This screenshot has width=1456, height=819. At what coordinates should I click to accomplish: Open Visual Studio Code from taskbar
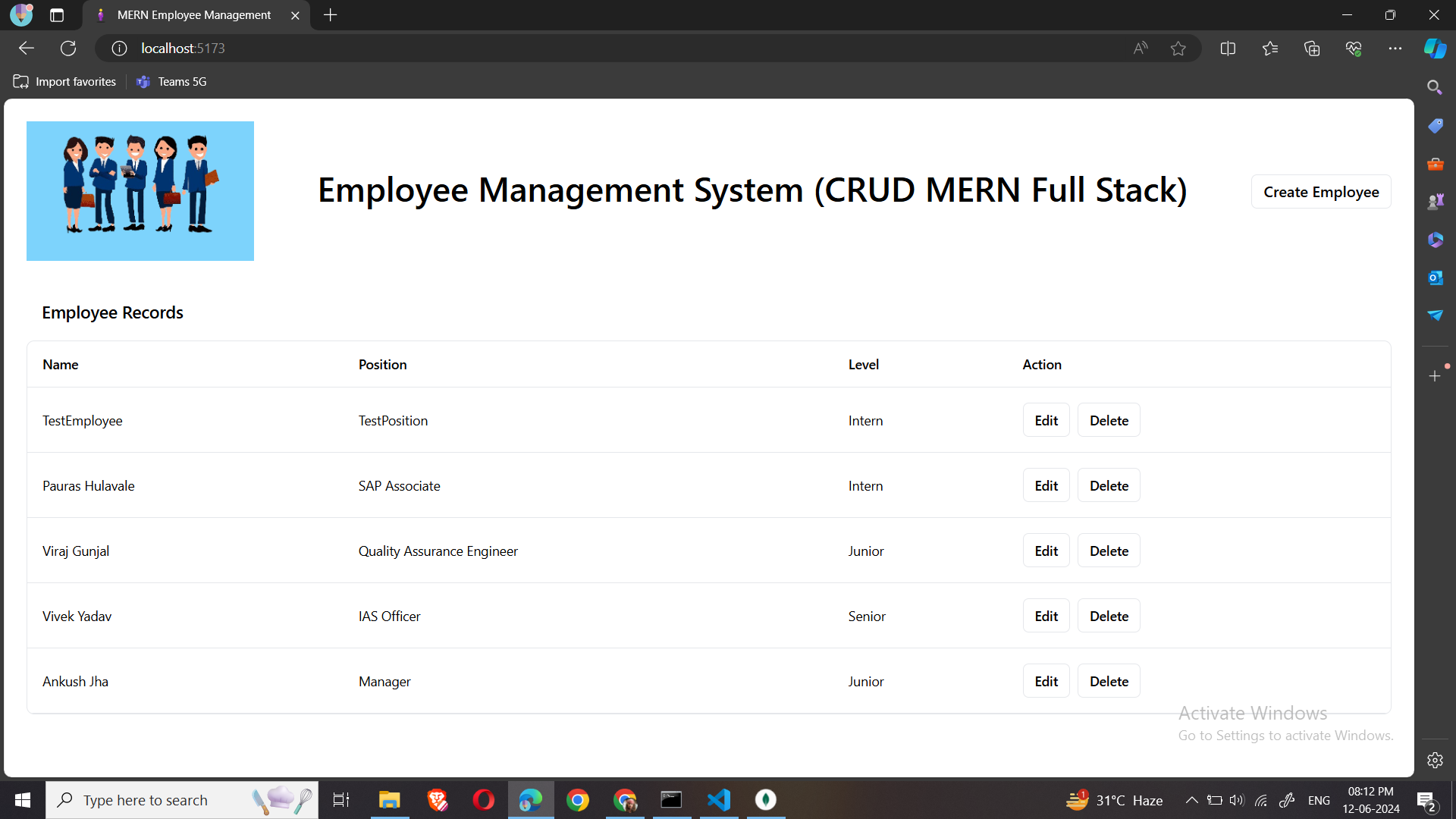718,800
